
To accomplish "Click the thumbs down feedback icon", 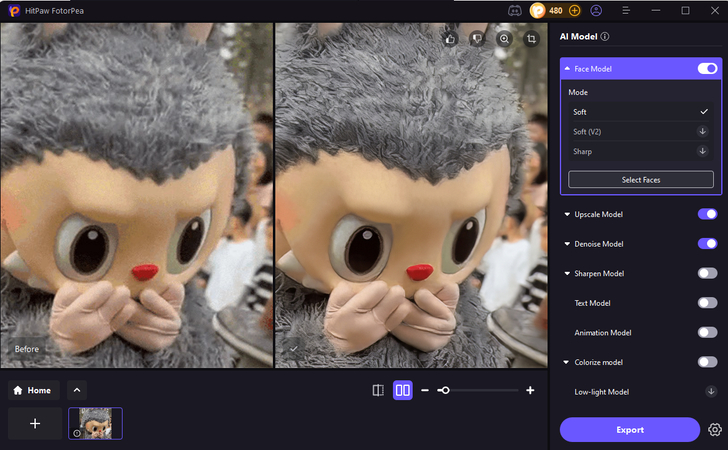I will [x=477, y=39].
